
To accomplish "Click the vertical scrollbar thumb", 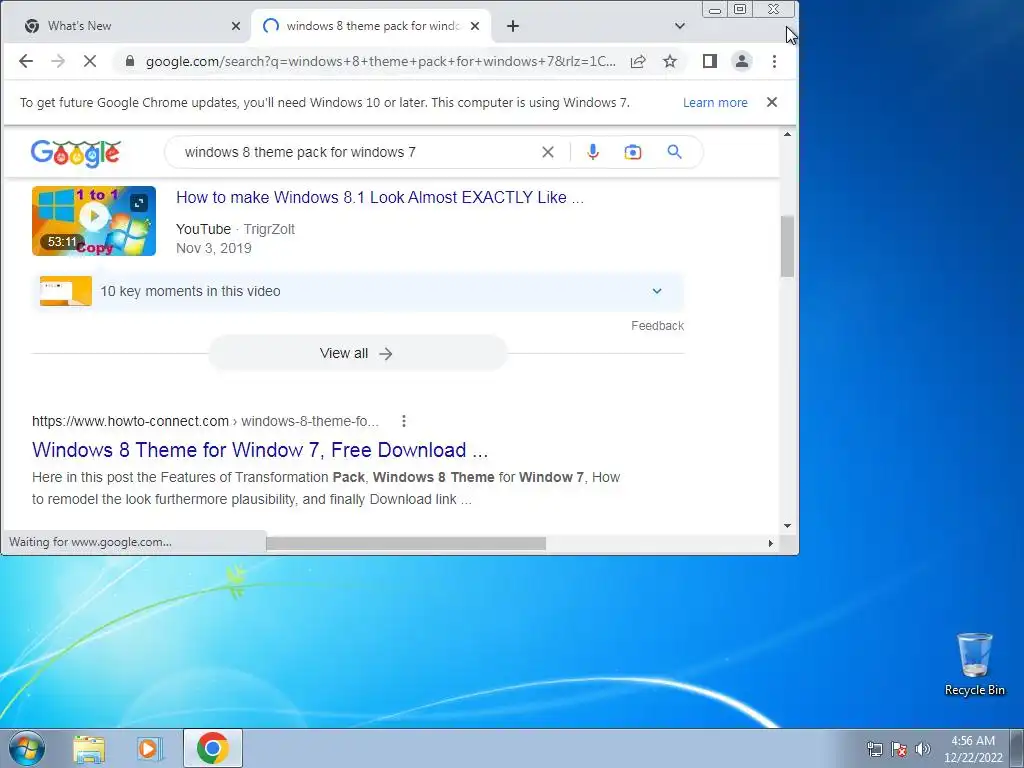I will click(x=788, y=246).
